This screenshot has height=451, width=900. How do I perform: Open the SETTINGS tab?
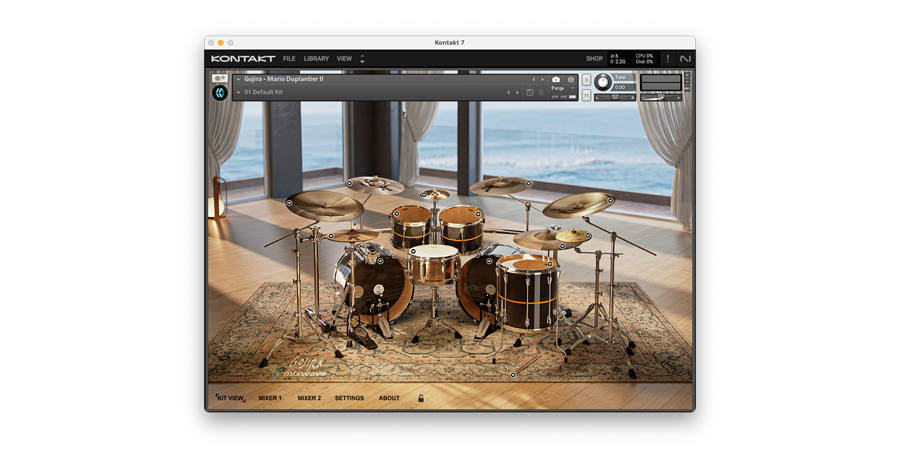click(x=349, y=398)
